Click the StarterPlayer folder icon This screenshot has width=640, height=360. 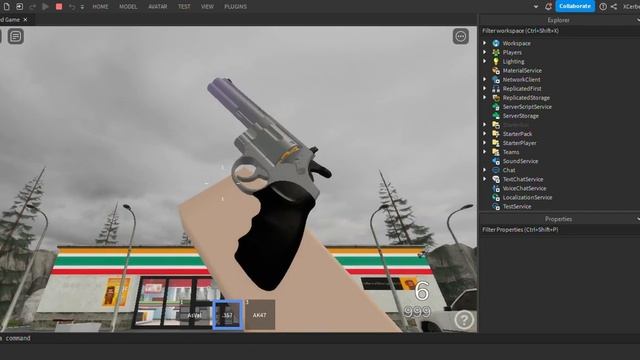click(x=496, y=143)
